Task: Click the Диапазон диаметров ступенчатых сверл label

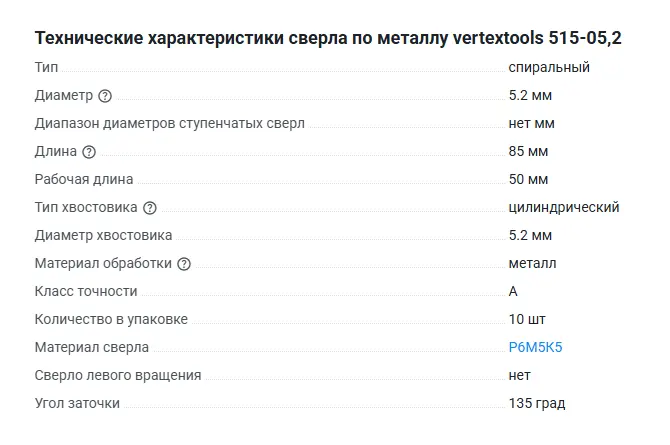Action: click(169, 123)
